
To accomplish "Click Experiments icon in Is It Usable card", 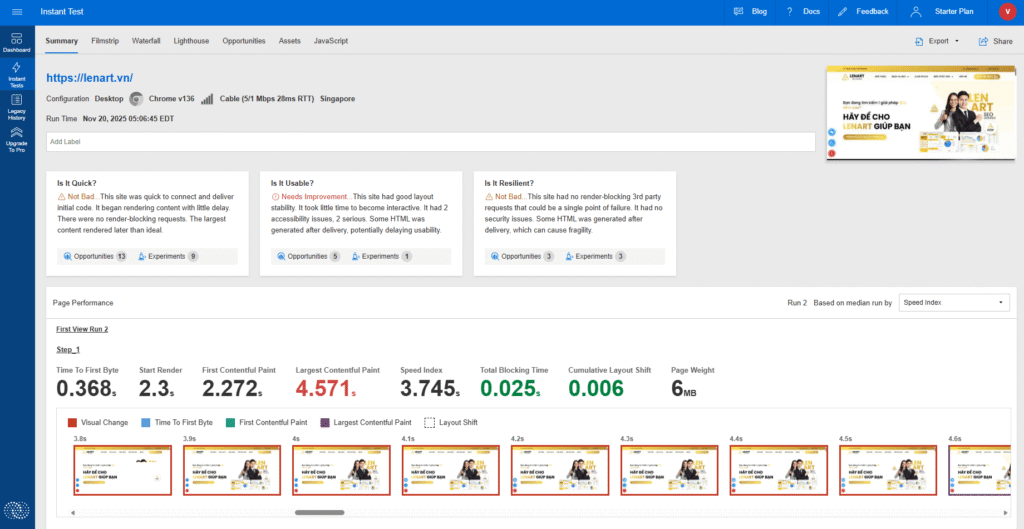I will [355, 257].
